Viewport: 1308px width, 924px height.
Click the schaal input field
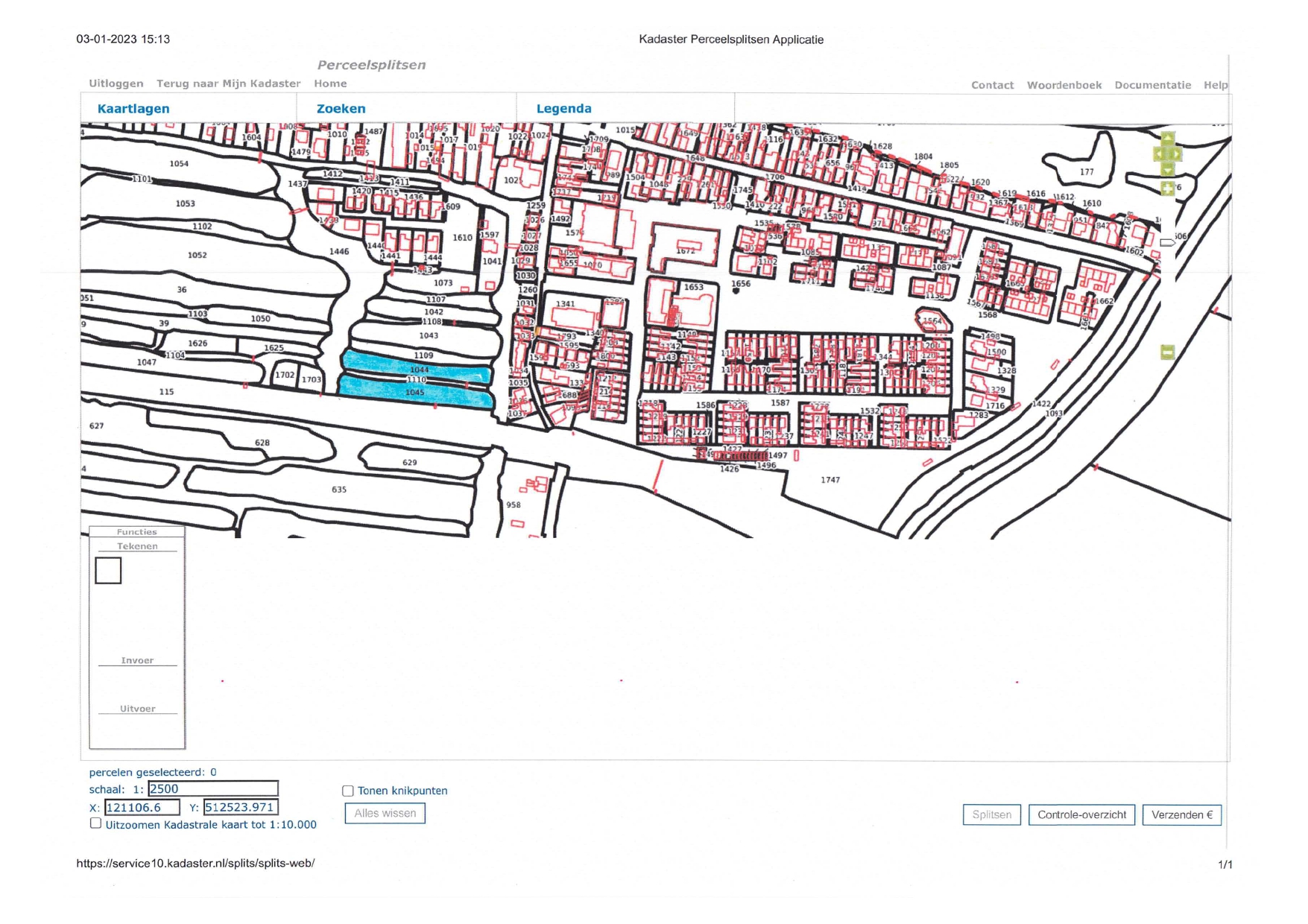pyautogui.click(x=212, y=788)
